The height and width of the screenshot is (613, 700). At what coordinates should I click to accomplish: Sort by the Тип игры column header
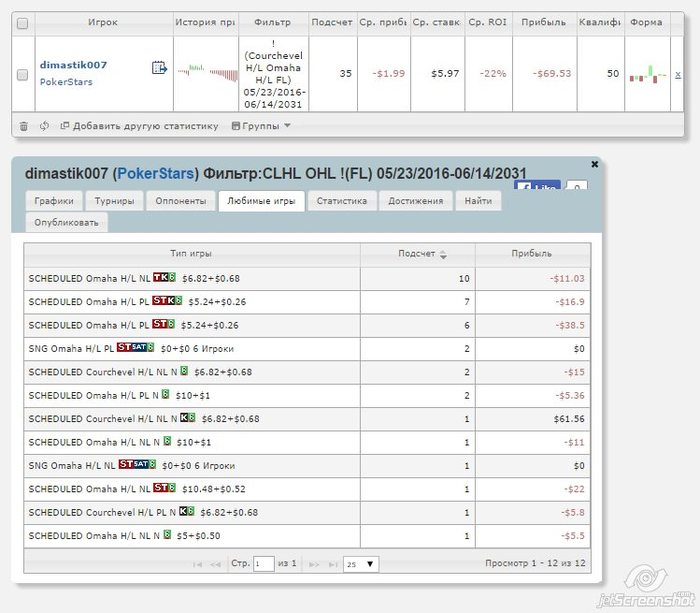[192, 254]
